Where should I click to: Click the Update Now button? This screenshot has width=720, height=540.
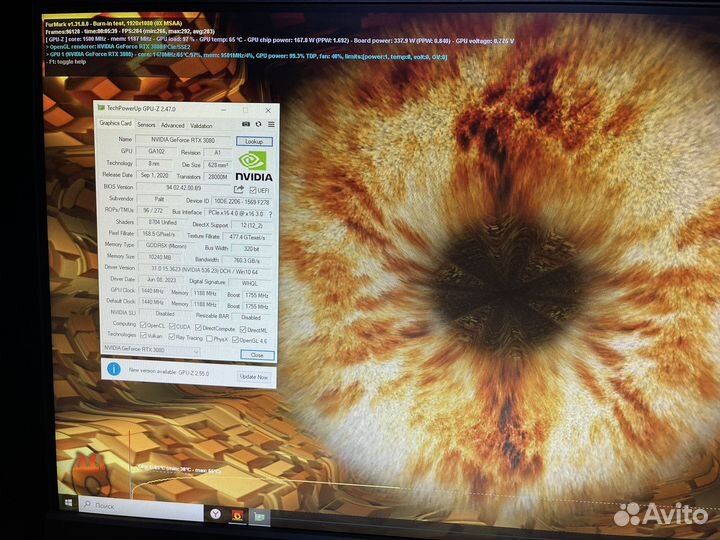253,377
